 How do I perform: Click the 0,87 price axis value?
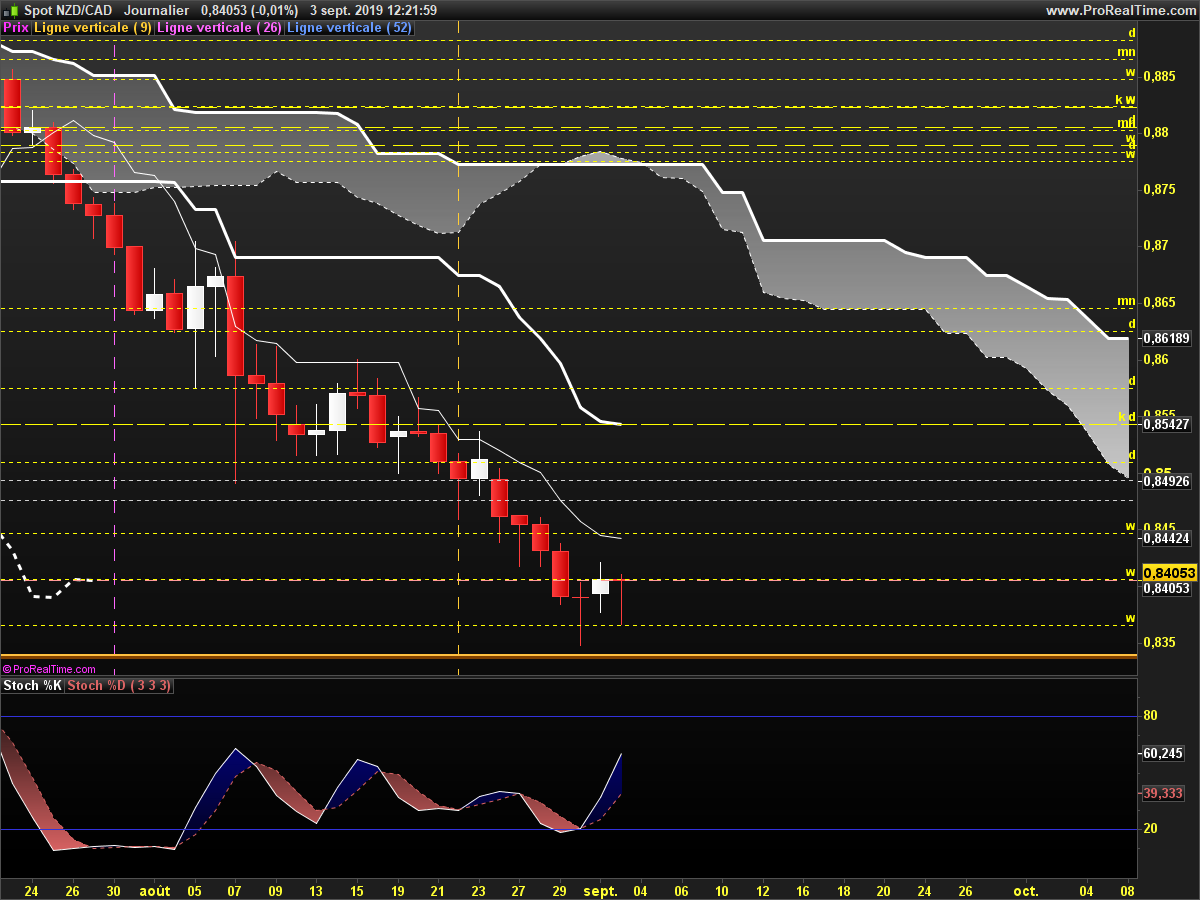click(1155, 246)
